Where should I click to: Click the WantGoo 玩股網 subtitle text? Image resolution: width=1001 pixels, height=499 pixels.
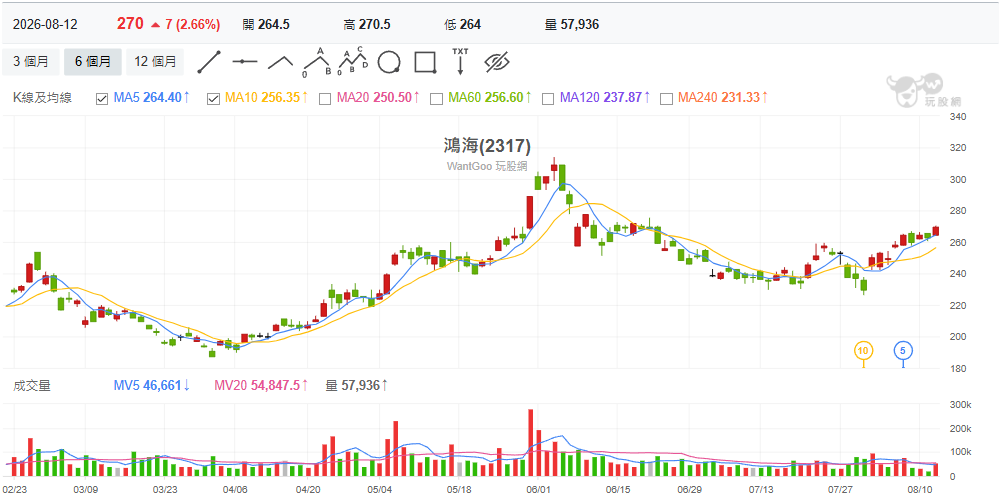click(487, 166)
